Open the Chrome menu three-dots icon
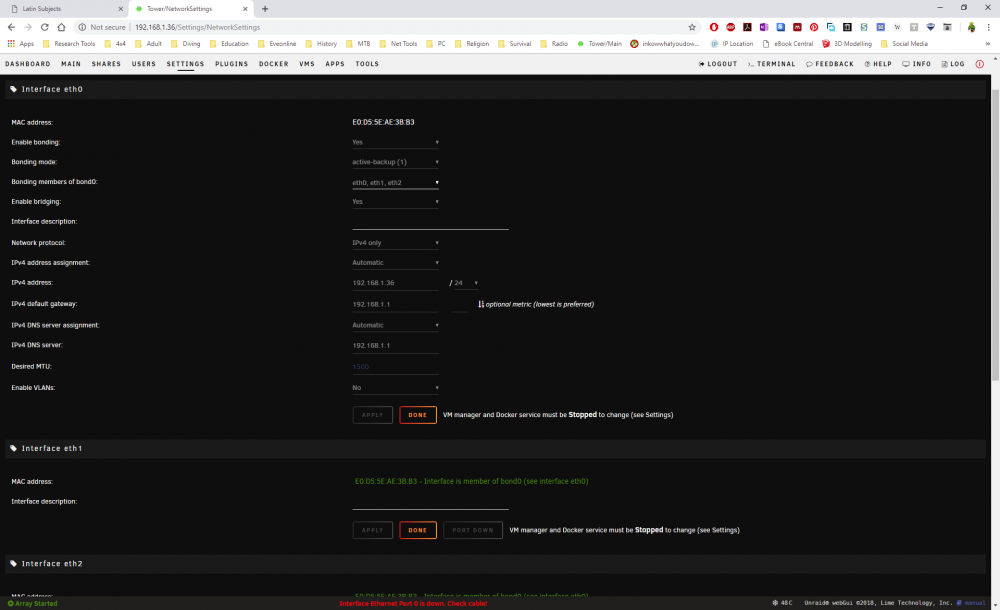1000x610 pixels. (x=989, y=27)
